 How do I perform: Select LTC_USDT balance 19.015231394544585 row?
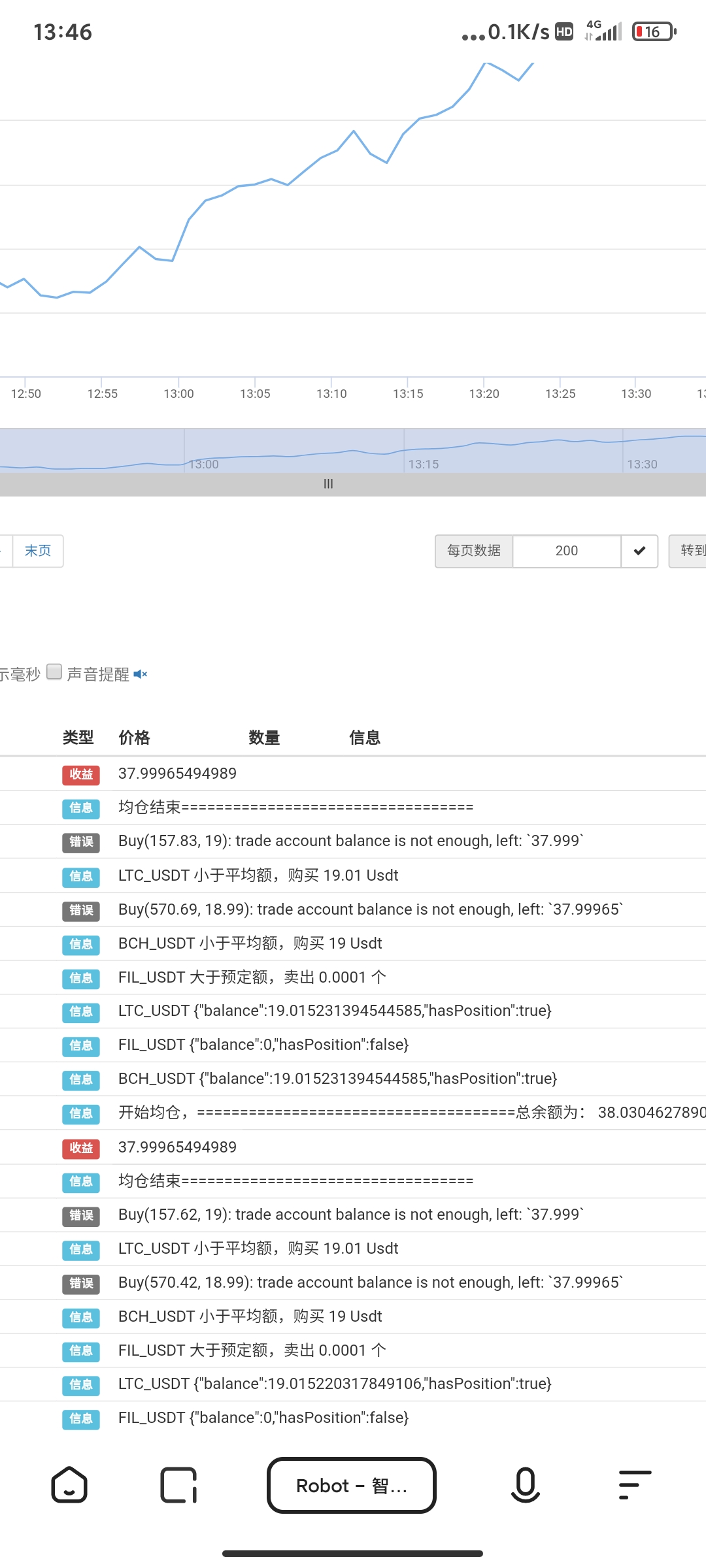click(x=353, y=1011)
